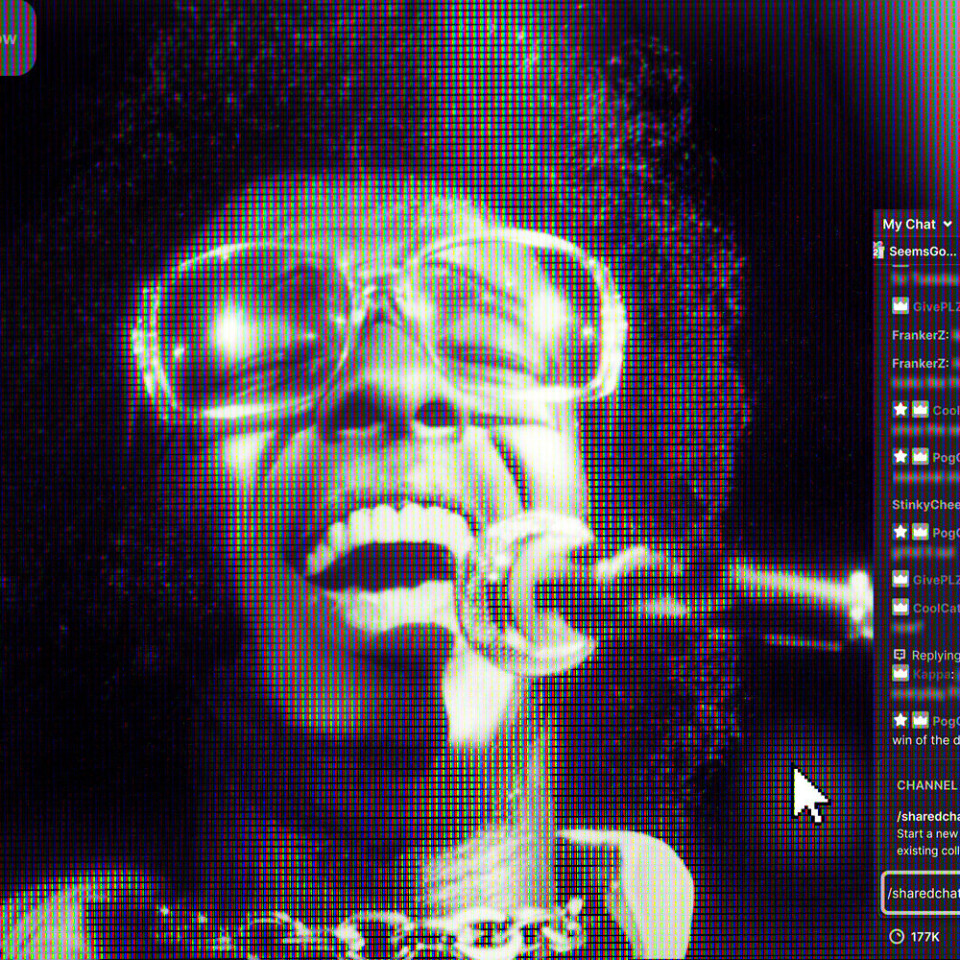The width and height of the screenshot is (960, 960).
Task: Click the clock icon beside 177K
Action: tap(896, 937)
